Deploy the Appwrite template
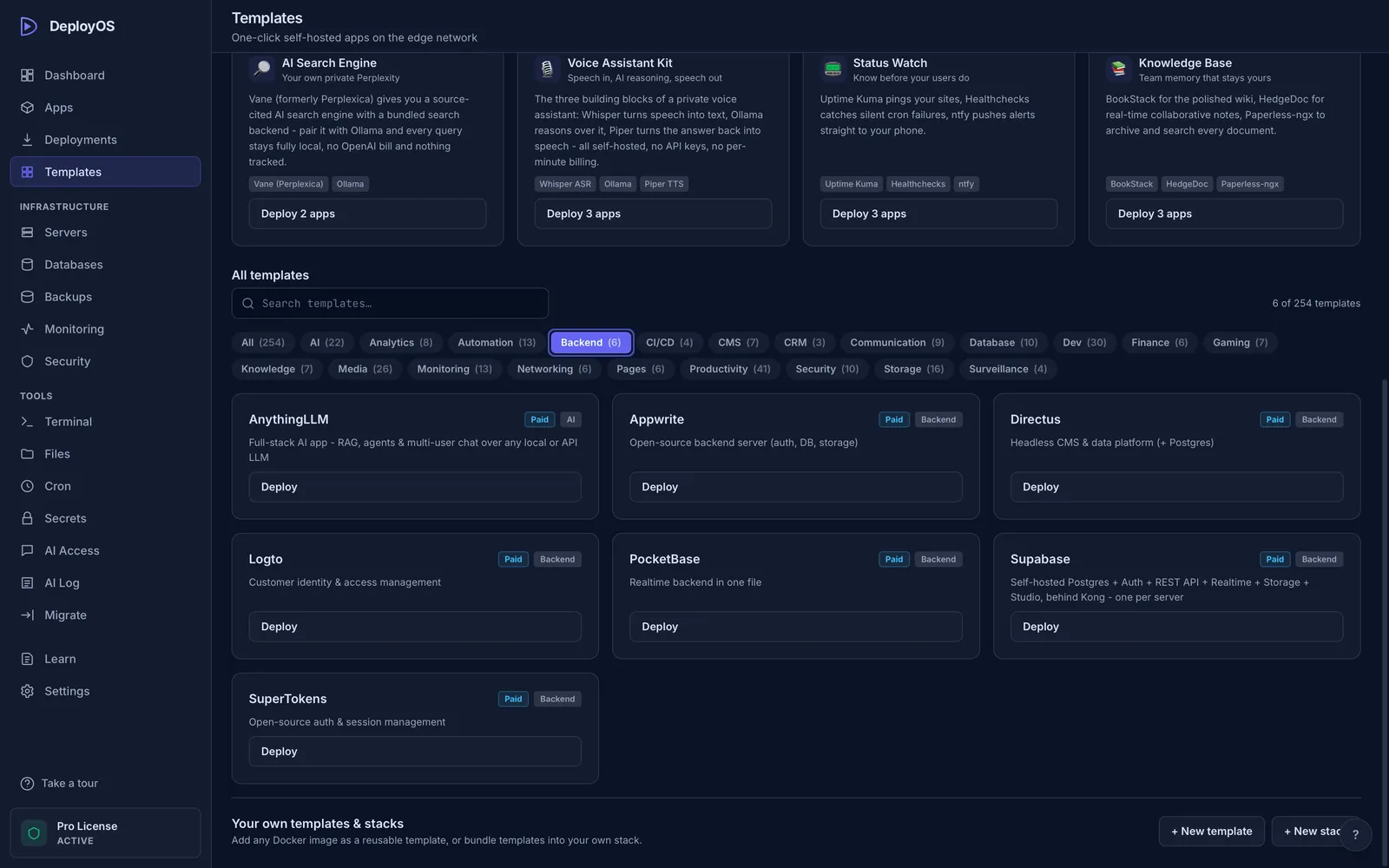The image size is (1389, 868). (795, 487)
